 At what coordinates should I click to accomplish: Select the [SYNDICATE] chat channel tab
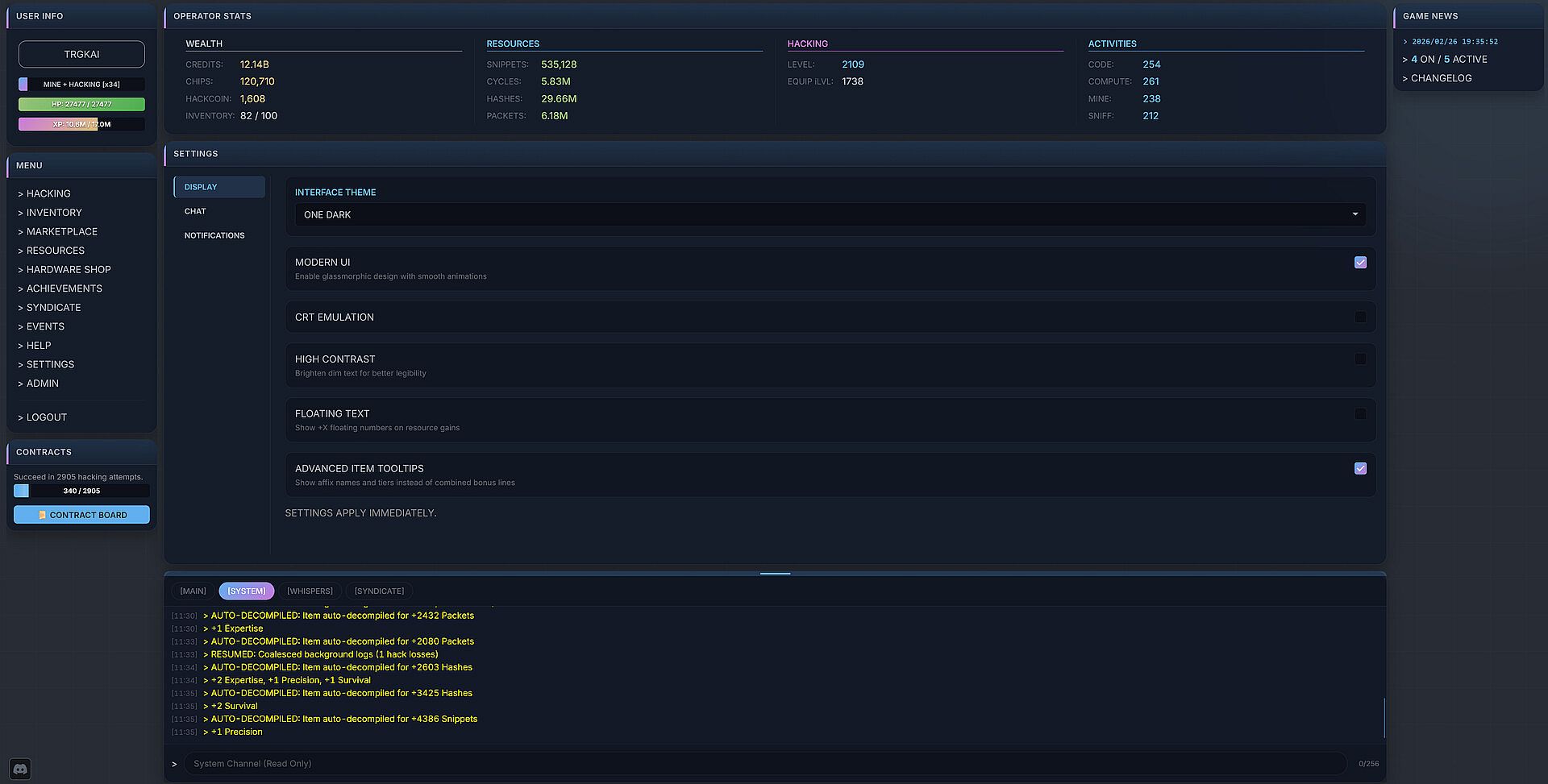pos(379,591)
